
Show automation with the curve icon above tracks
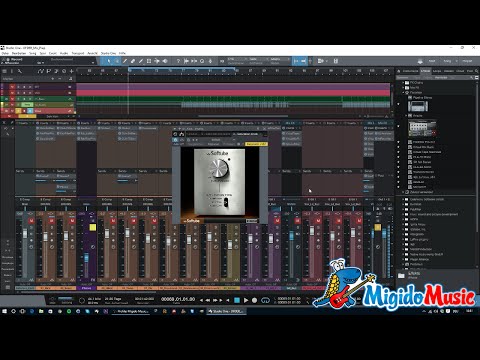tap(40, 71)
